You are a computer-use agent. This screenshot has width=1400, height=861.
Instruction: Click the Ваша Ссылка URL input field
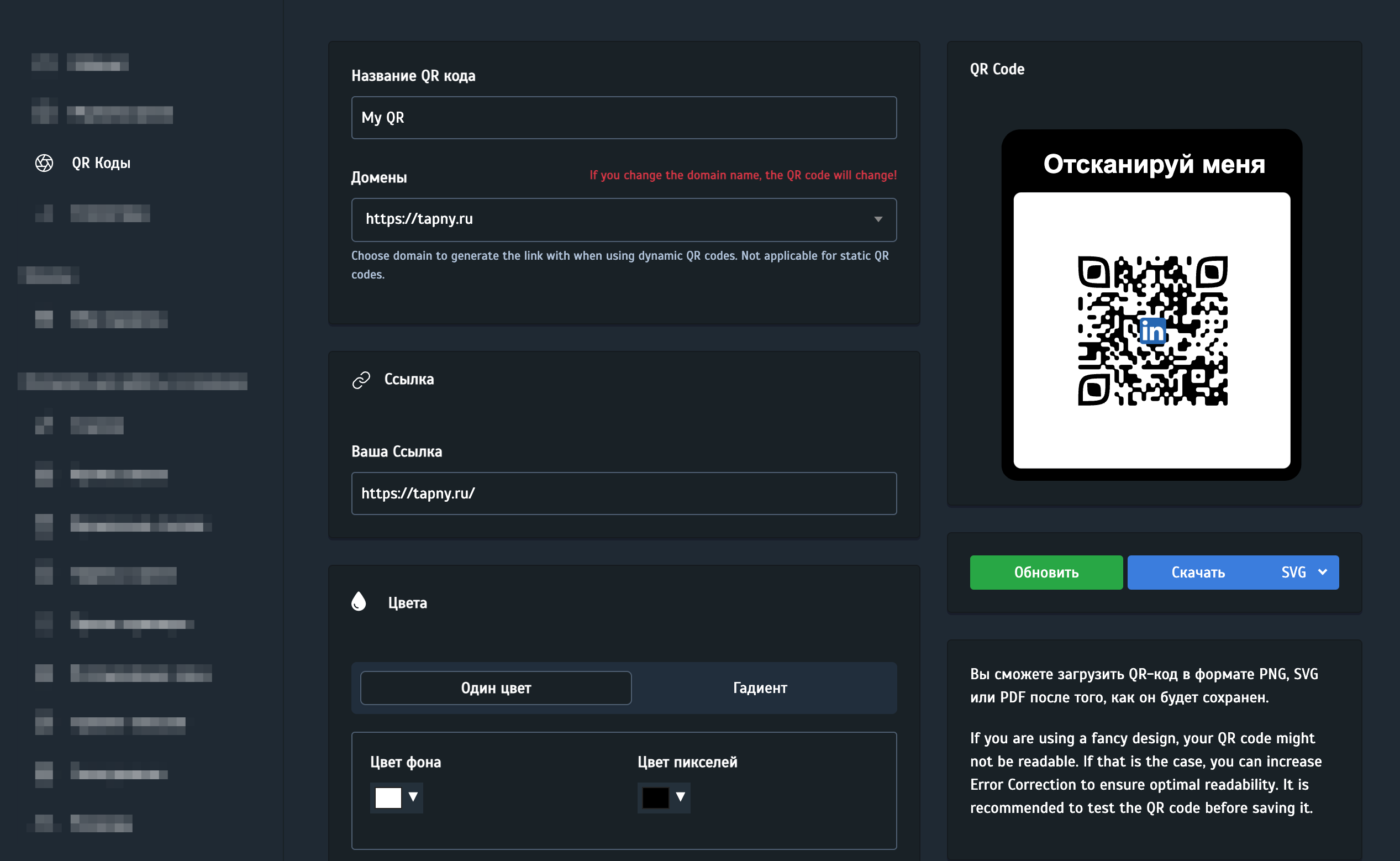pos(623,494)
